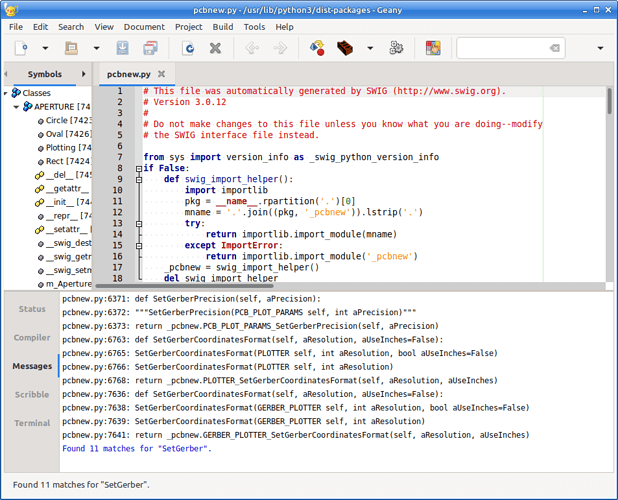Jump to match at pcbnew.py:7636
This screenshot has width=618, height=500.
coord(336,394)
